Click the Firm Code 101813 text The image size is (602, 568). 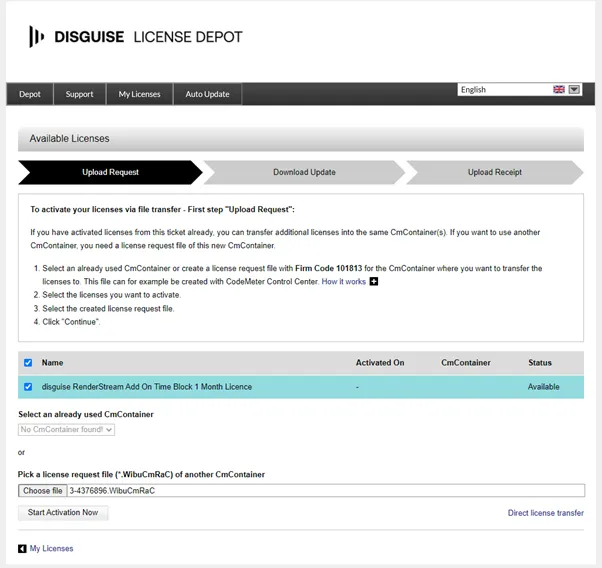pyautogui.click(x=329, y=268)
